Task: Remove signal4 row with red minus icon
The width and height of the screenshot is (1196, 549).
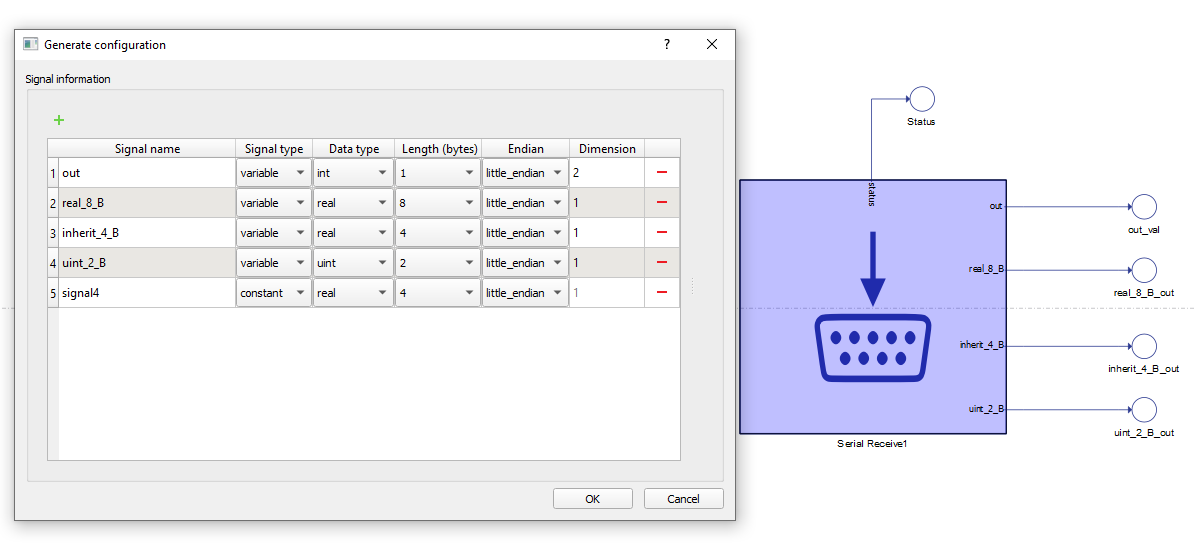Action: (661, 293)
